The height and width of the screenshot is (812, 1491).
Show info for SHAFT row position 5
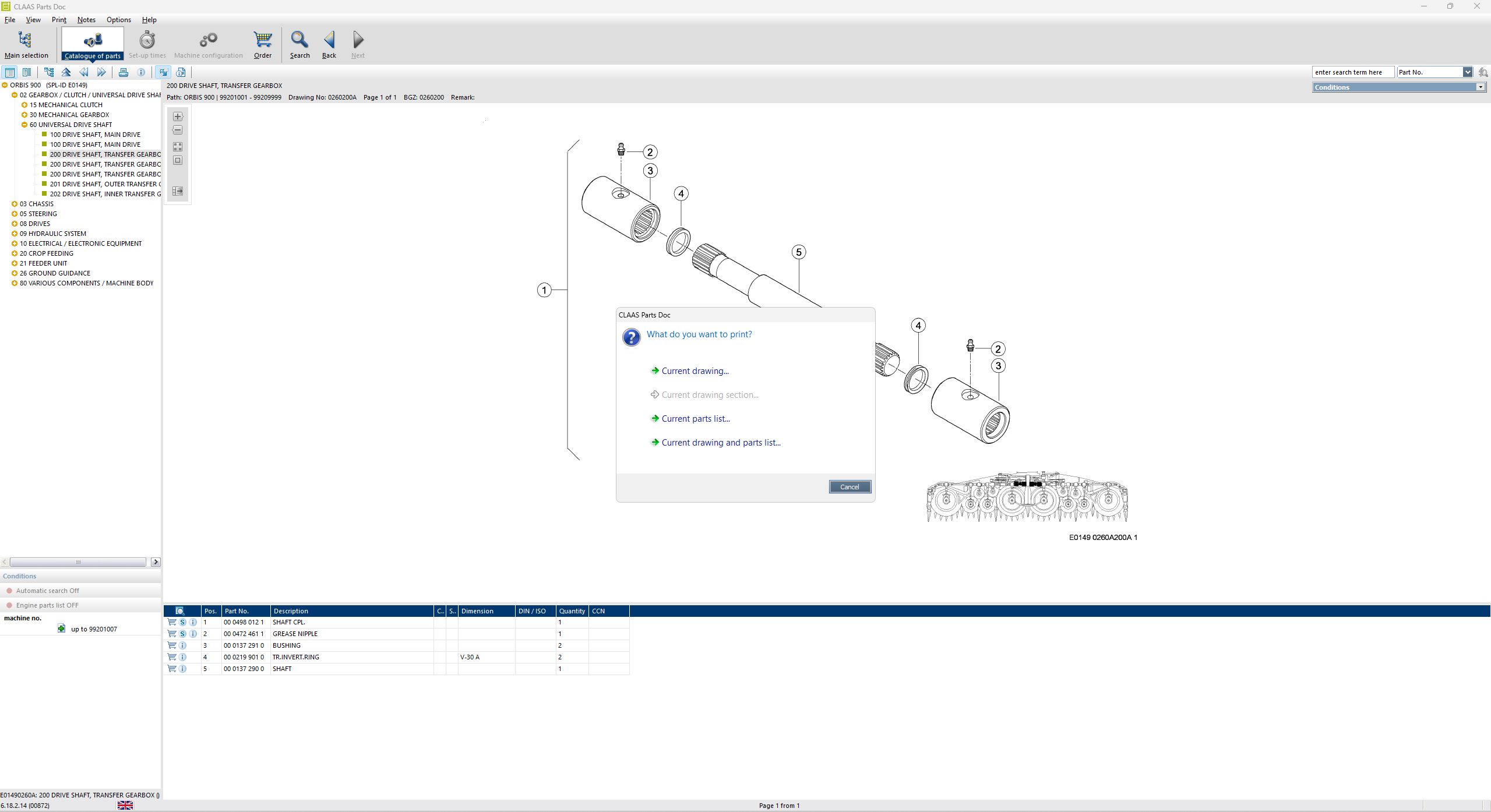coord(182,669)
